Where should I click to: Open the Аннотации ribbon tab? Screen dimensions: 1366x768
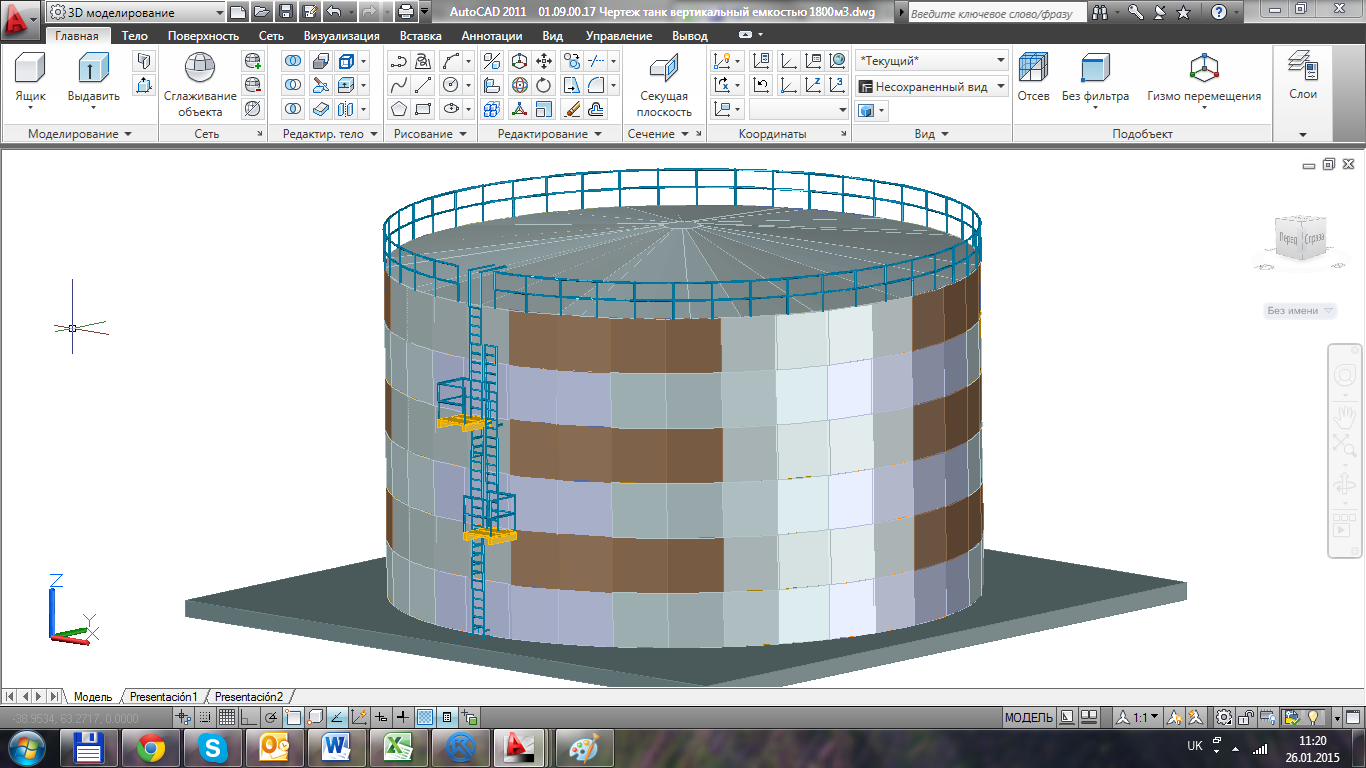(494, 36)
